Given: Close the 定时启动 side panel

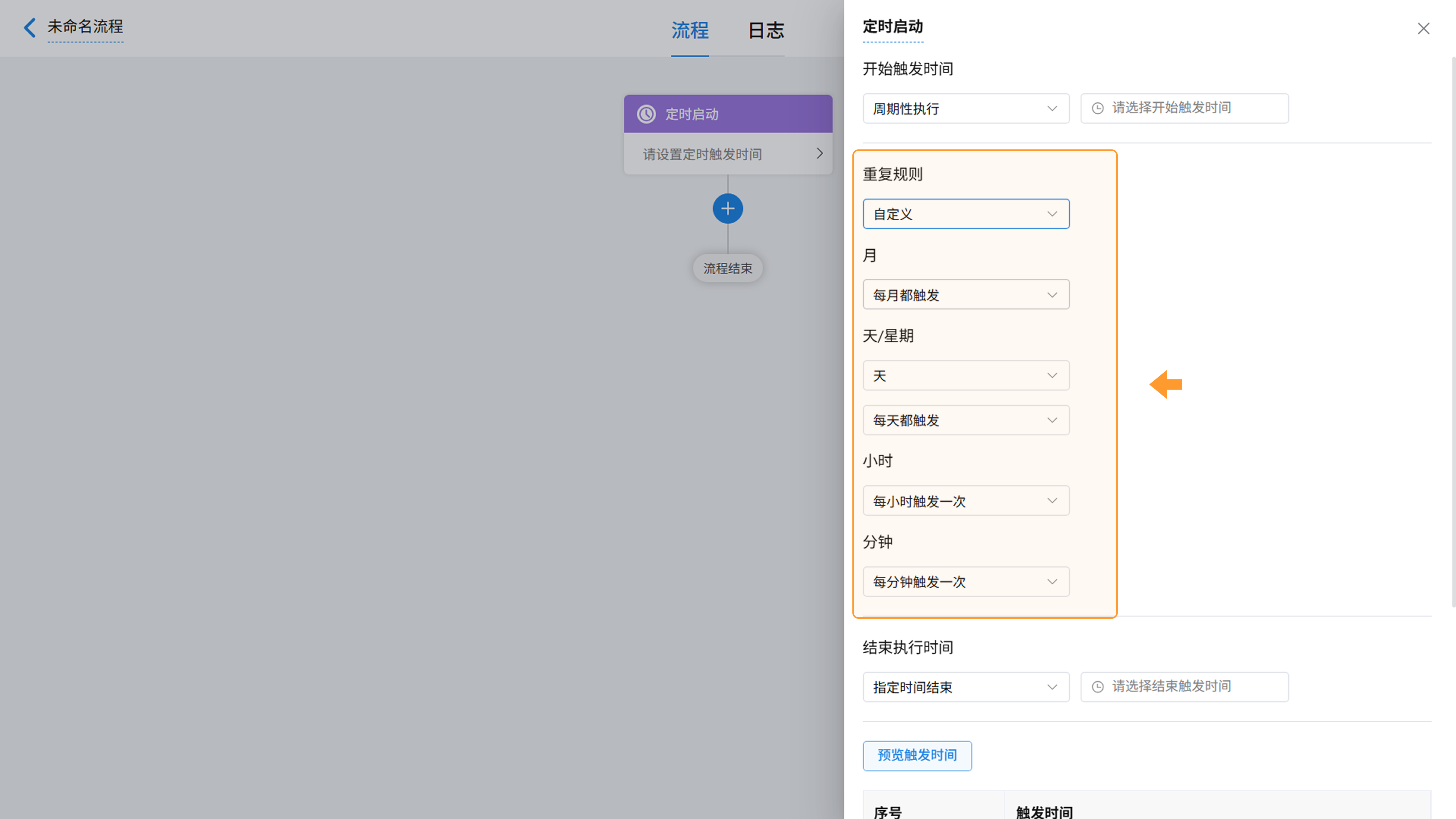Looking at the screenshot, I should pos(1423,29).
